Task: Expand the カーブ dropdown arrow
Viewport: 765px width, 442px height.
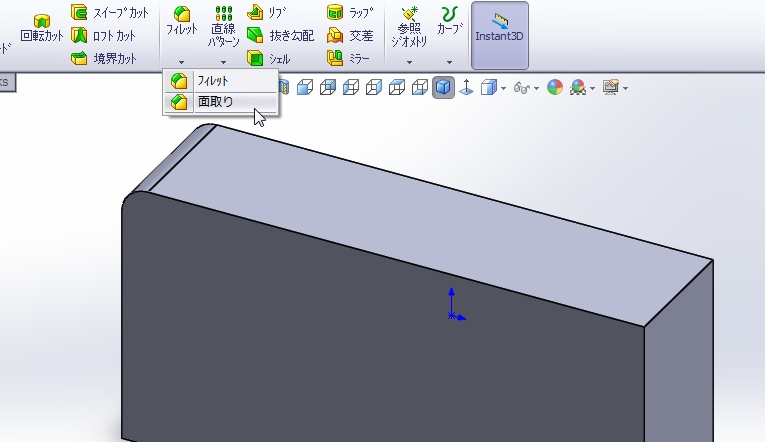Action: [449, 62]
